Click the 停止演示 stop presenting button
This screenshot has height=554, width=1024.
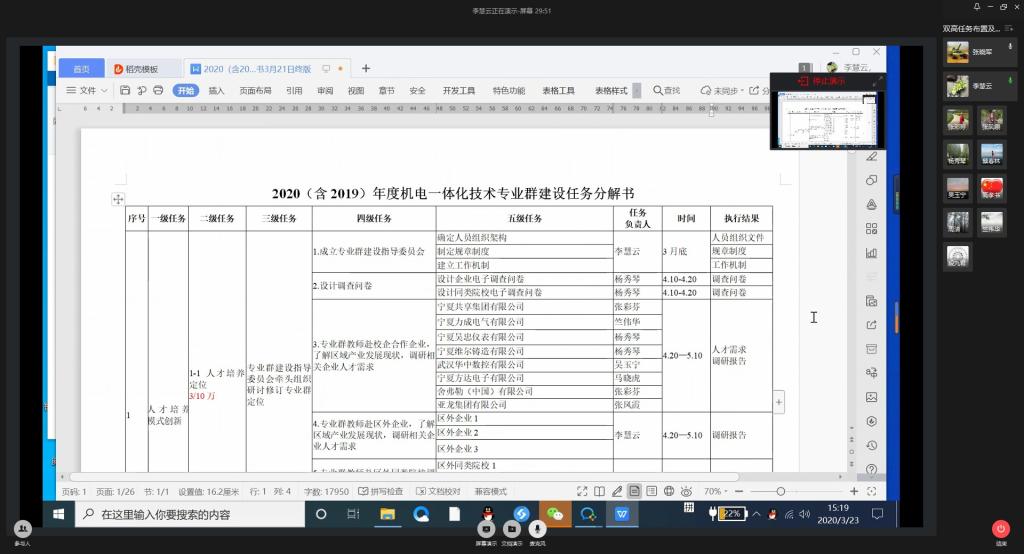pos(820,80)
